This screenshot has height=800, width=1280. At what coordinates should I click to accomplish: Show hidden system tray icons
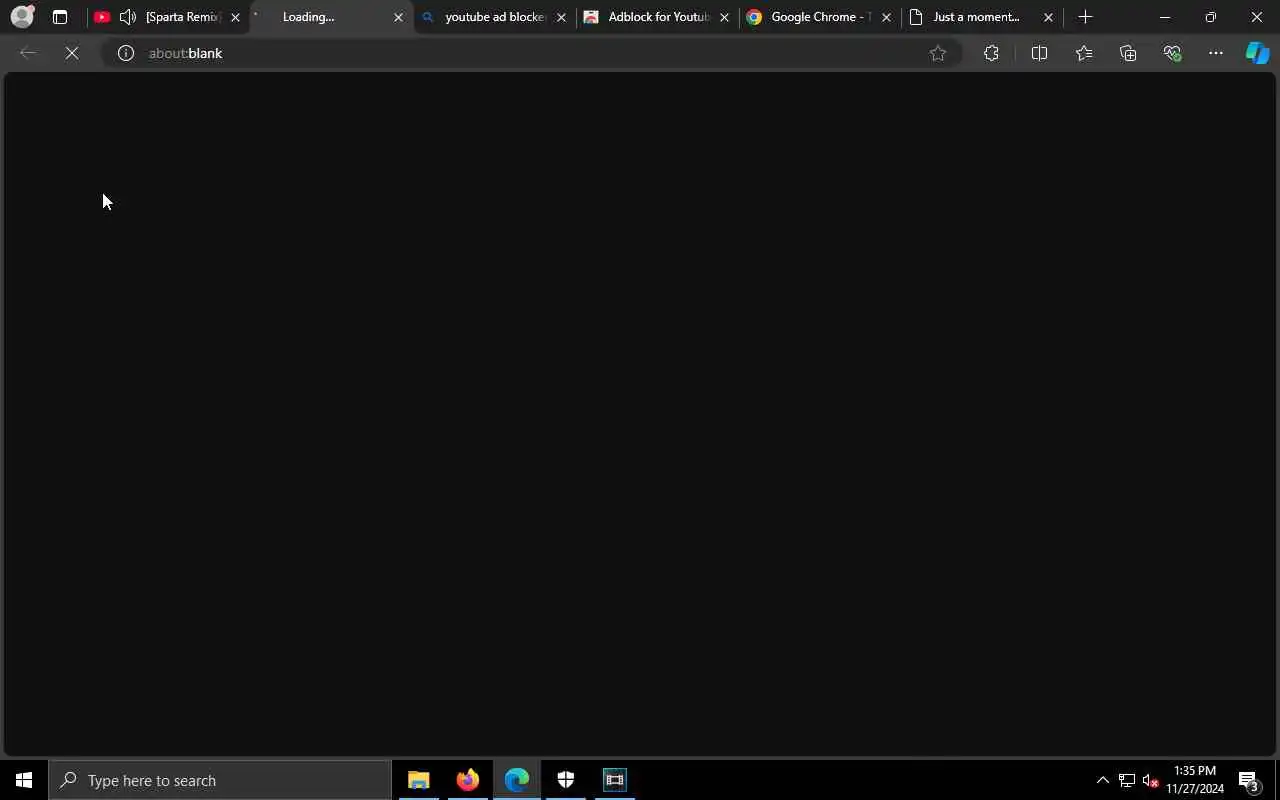1103,780
